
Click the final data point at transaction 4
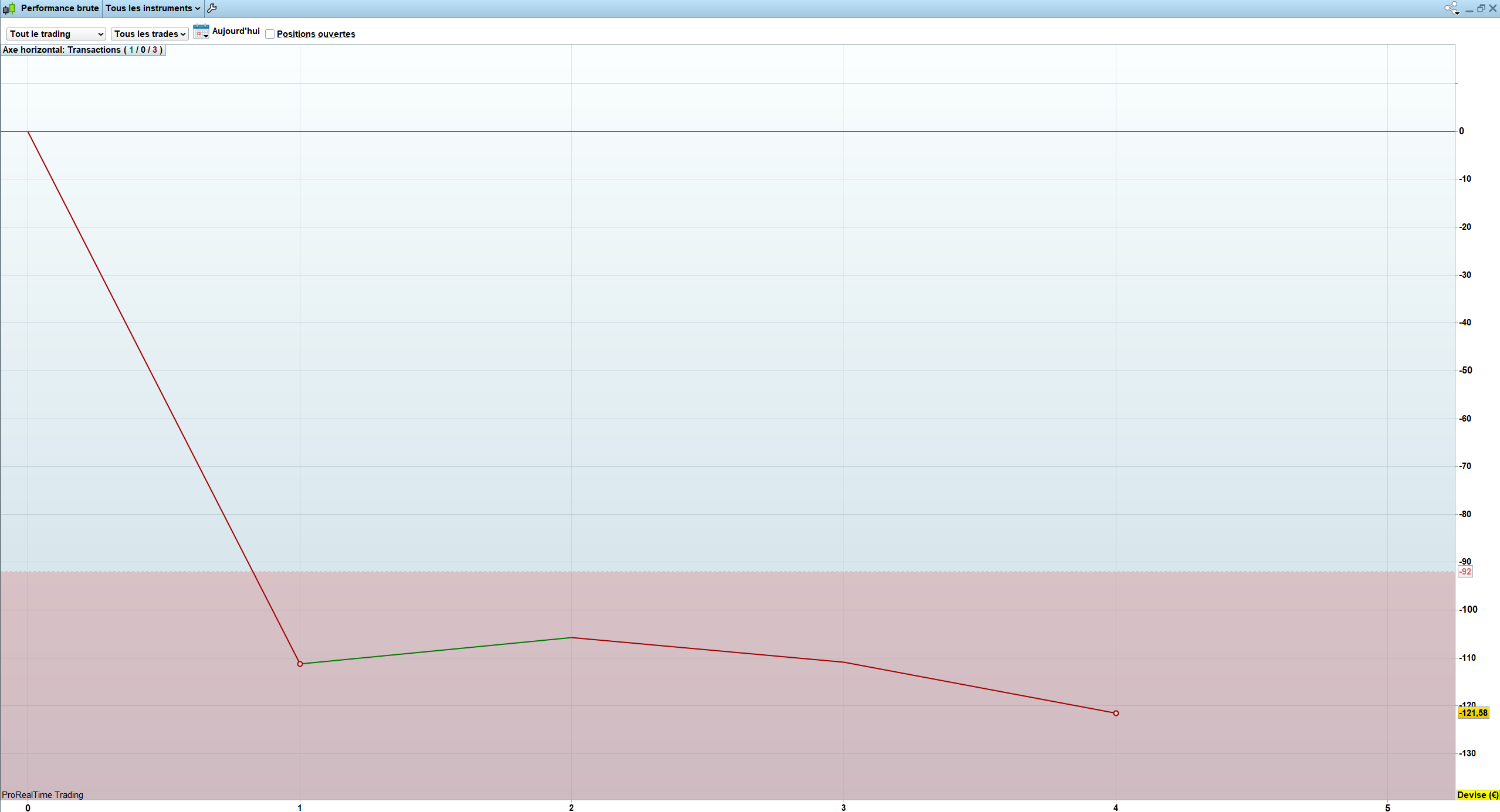pos(1116,713)
